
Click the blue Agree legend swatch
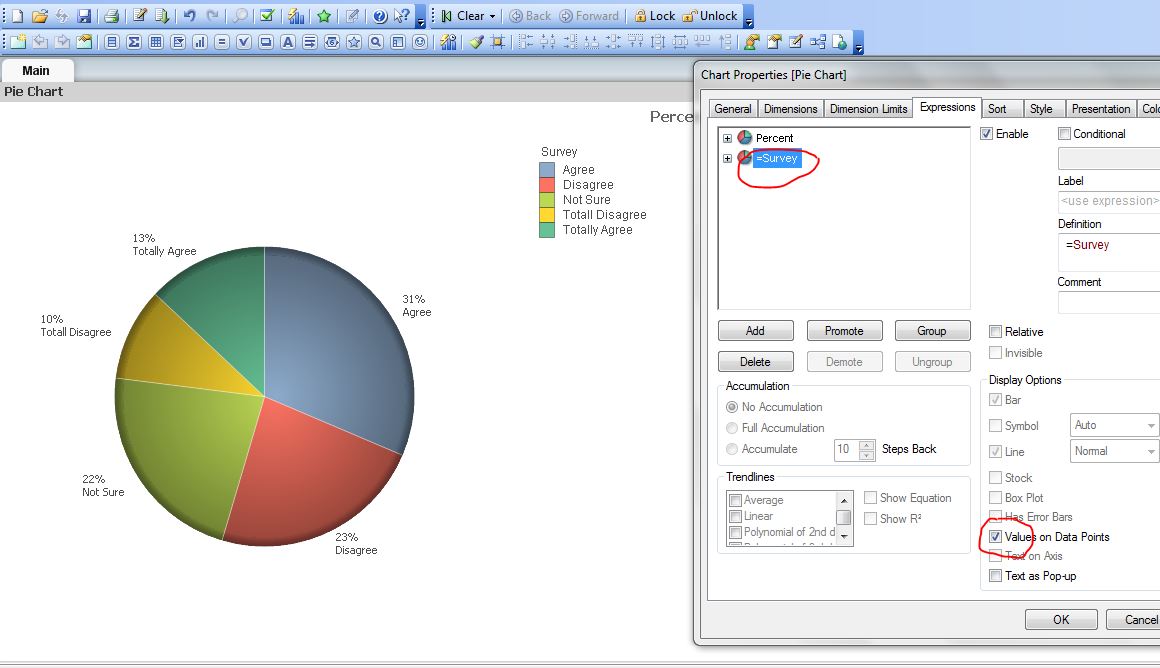pos(547,169)
